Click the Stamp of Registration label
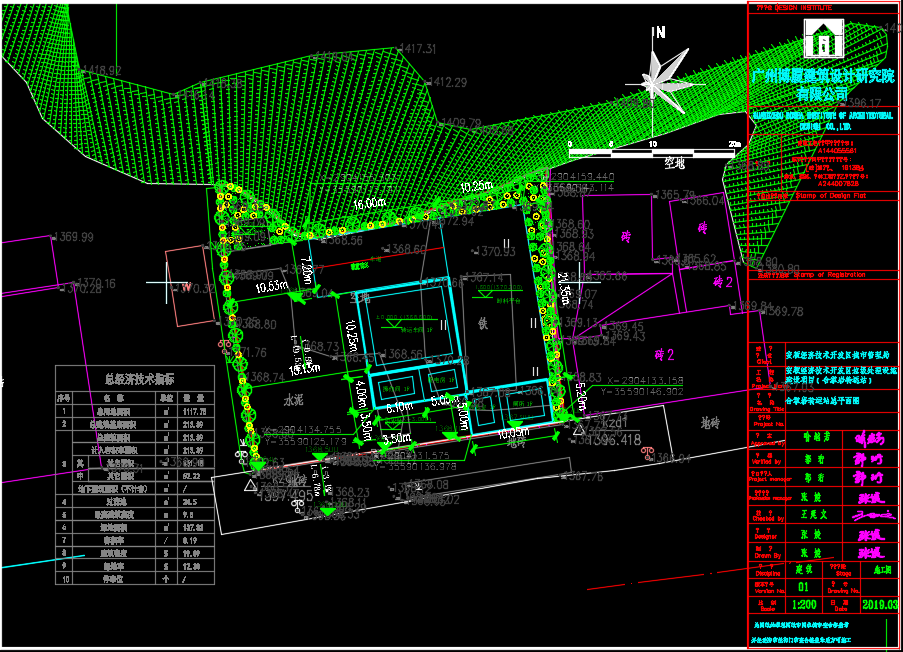This screenshot has height=652, width=903. point(816,273)
